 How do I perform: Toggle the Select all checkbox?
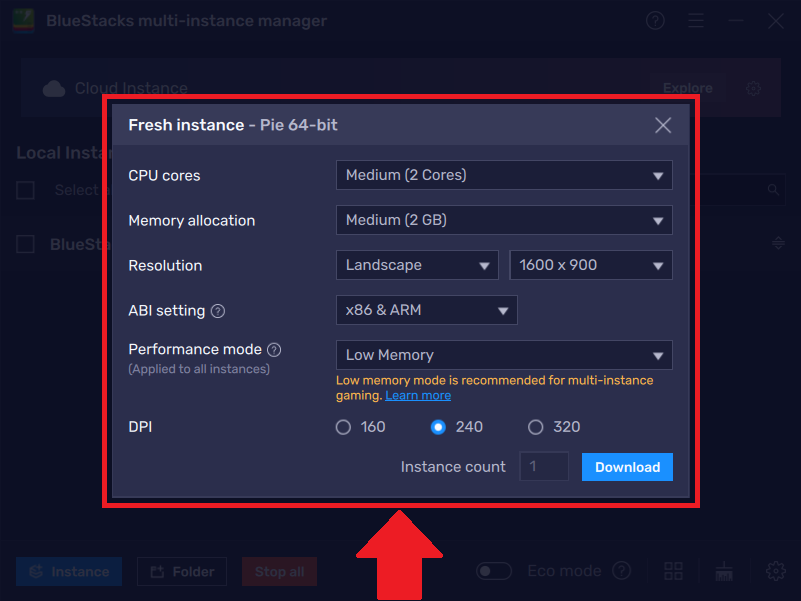click(26, 190)
